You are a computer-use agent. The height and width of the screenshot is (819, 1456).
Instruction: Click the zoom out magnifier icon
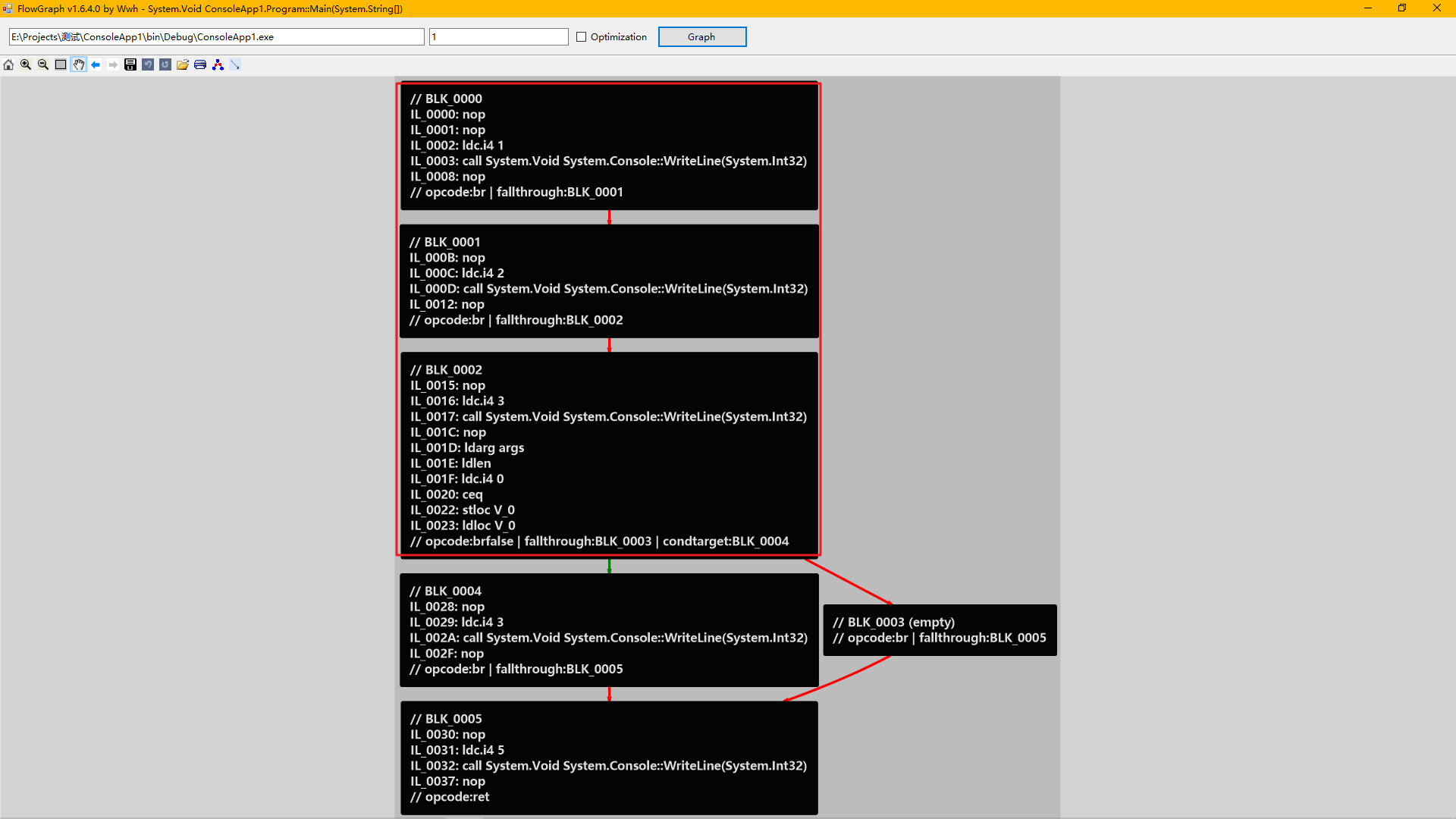(43, 64)
